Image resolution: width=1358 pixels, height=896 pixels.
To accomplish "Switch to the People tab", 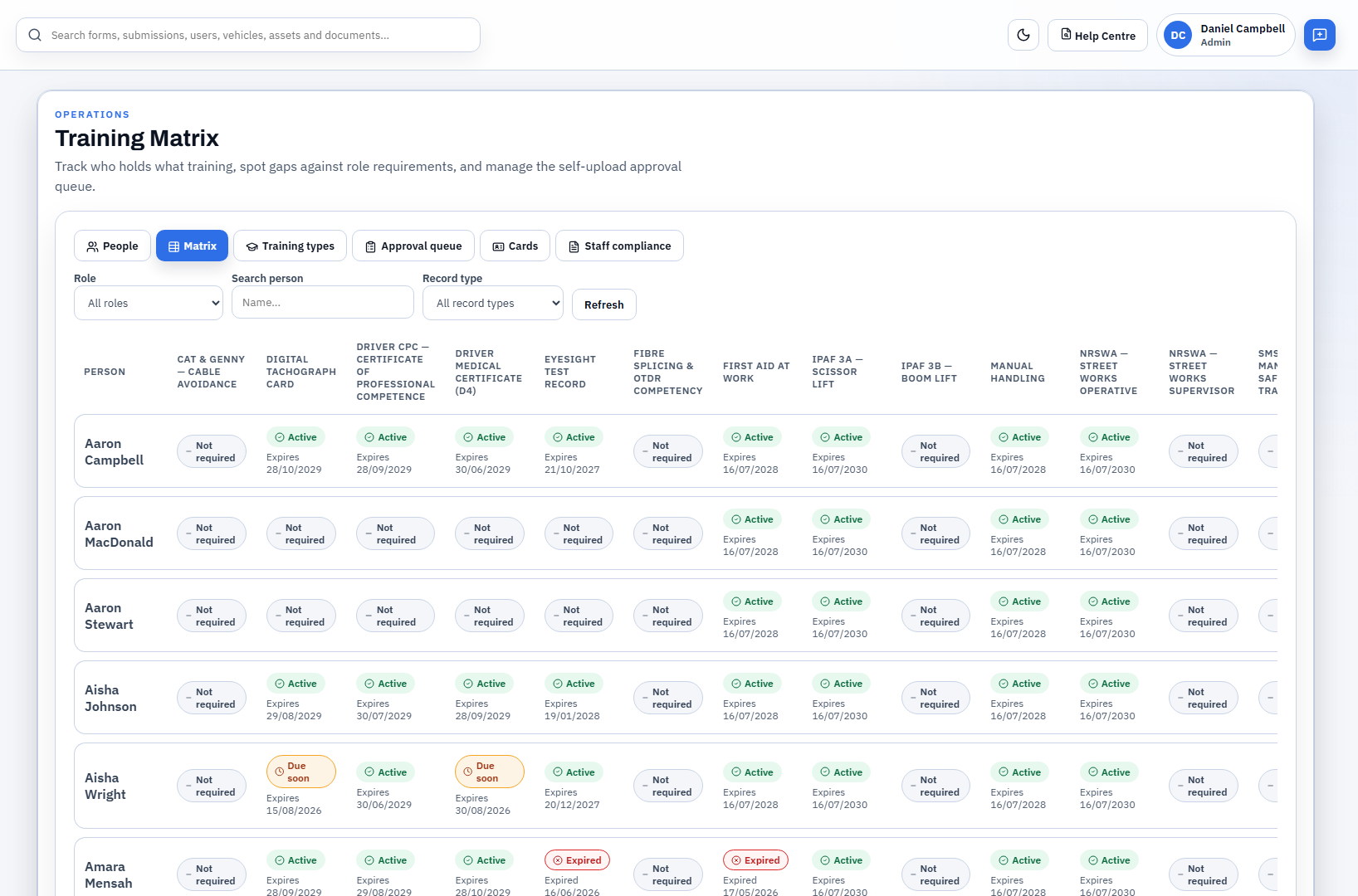I will 113,246.
